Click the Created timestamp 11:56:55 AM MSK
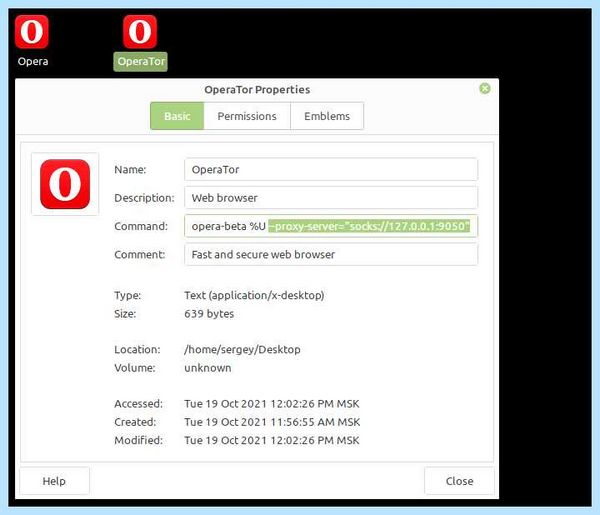 click(272, 422)
